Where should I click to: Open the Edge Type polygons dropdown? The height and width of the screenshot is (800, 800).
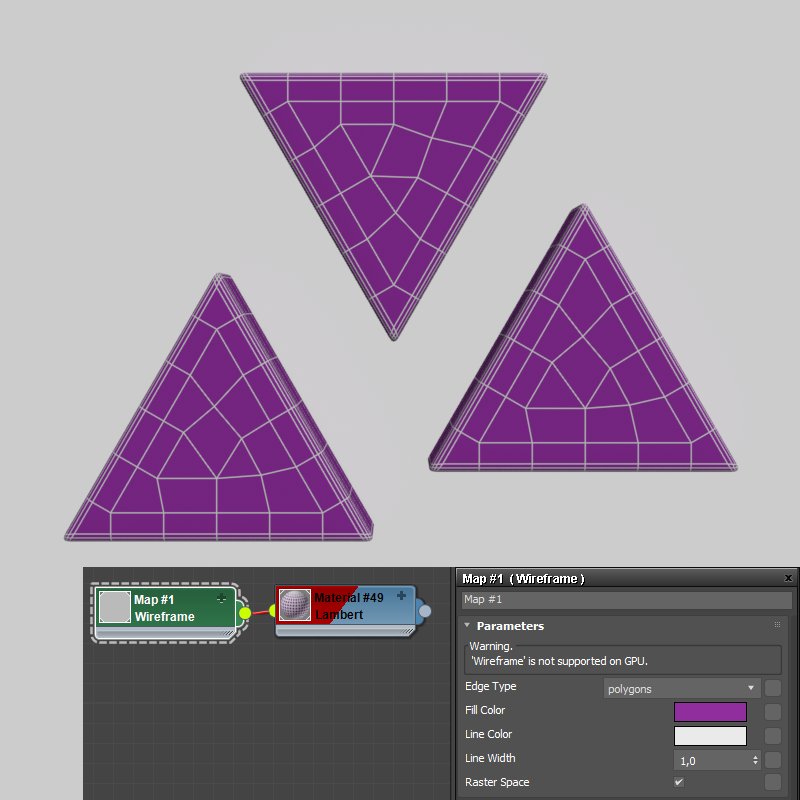(682, 688)
